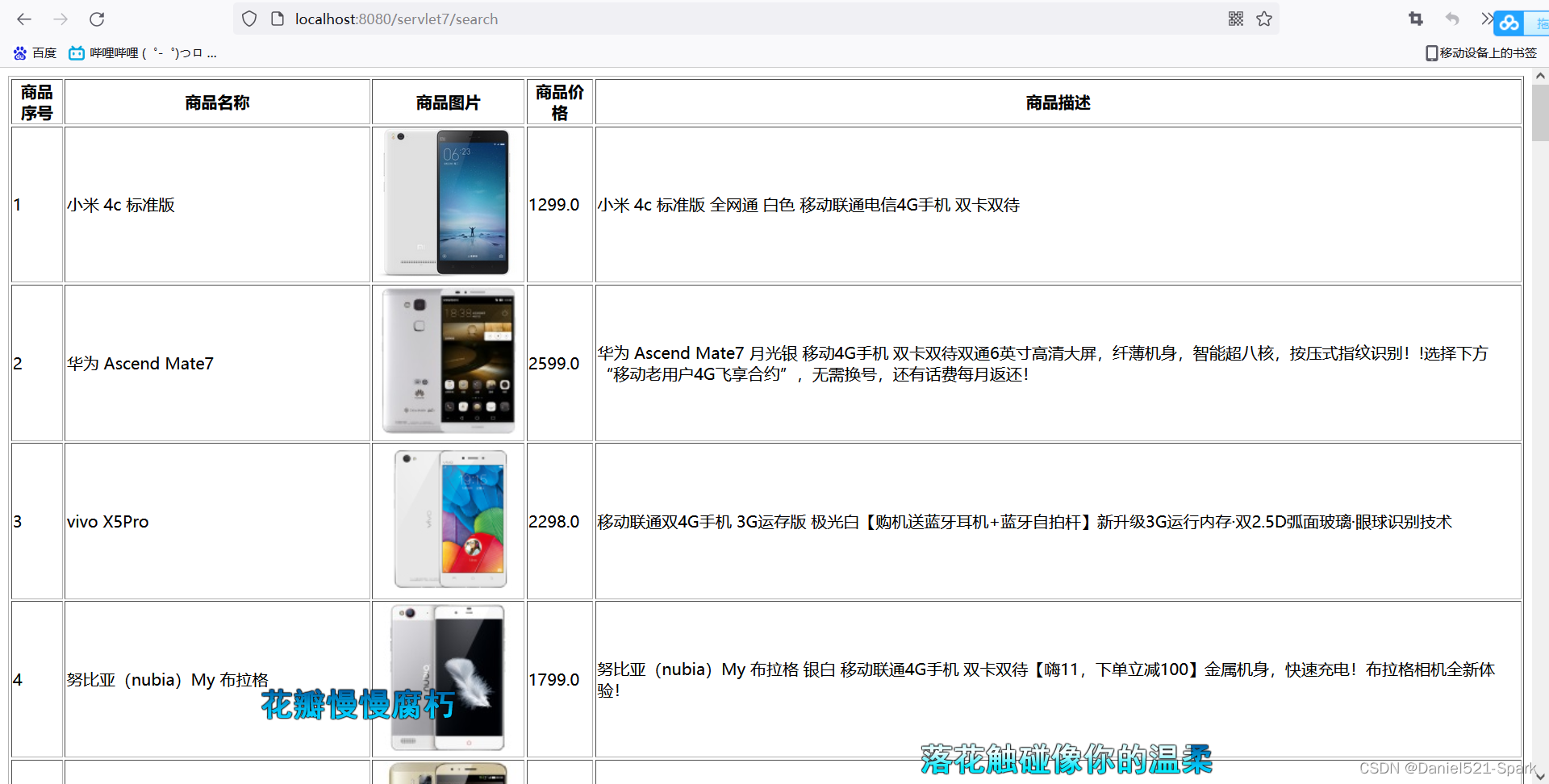Click the crop screenshot toolbar icon
Screen dimensions: 1549x784
tap(1416, 19)
